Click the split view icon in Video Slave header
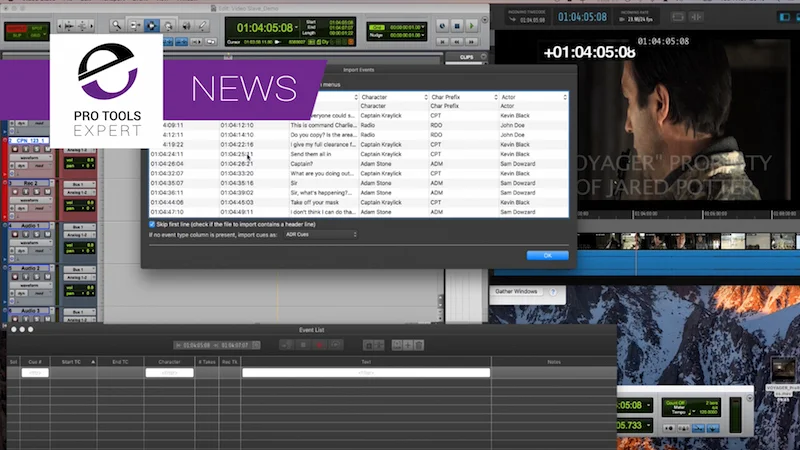This screenshot has height=450, width=800. pyautogui.click(x=696, y=17)
